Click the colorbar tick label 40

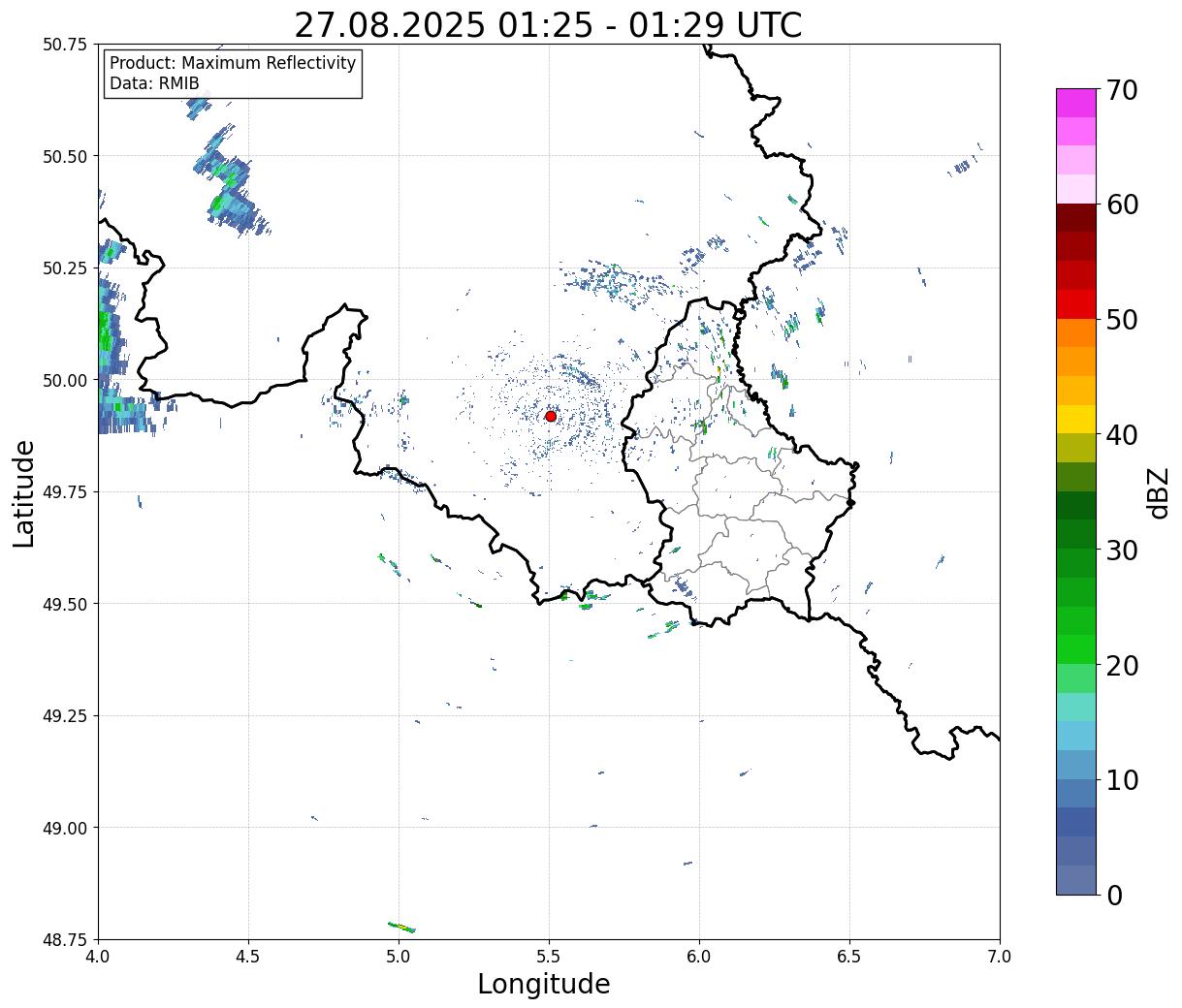(x=1121, y=435)
